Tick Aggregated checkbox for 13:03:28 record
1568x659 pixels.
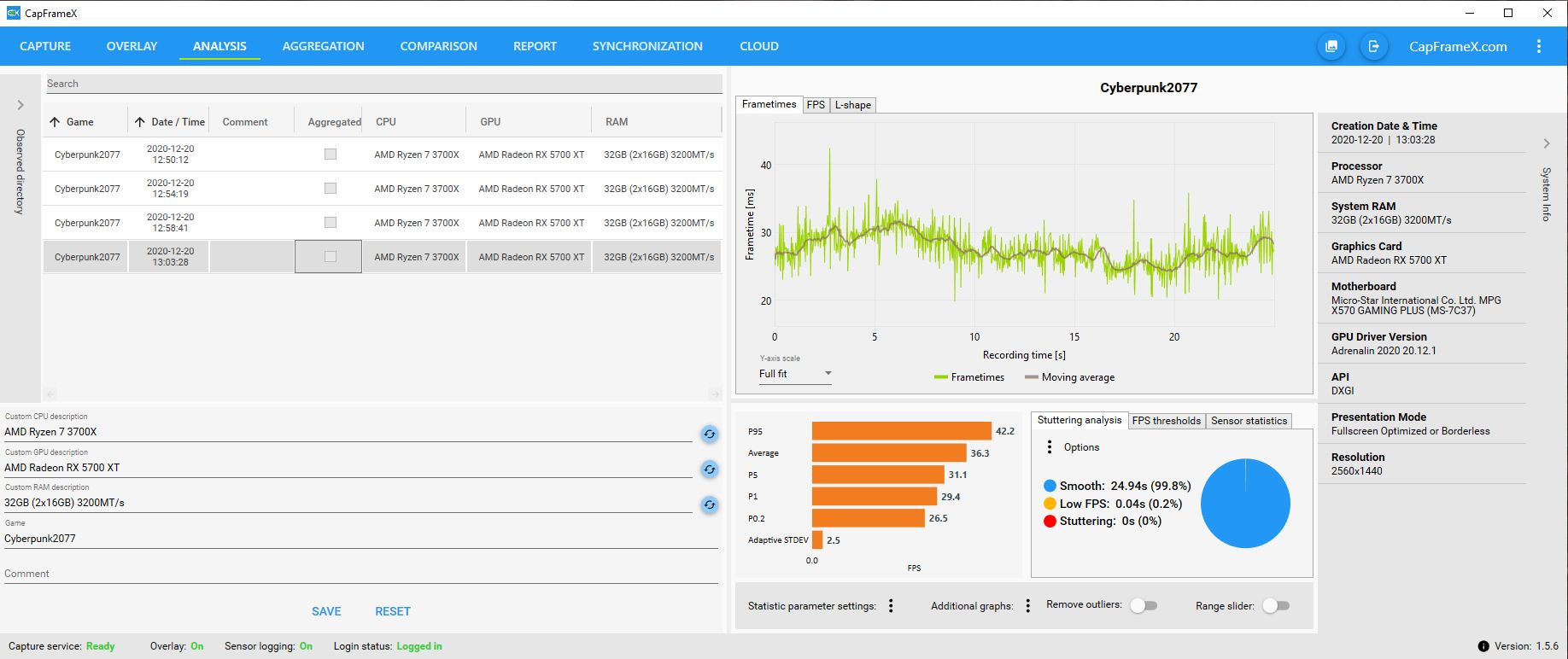point(331,257)
